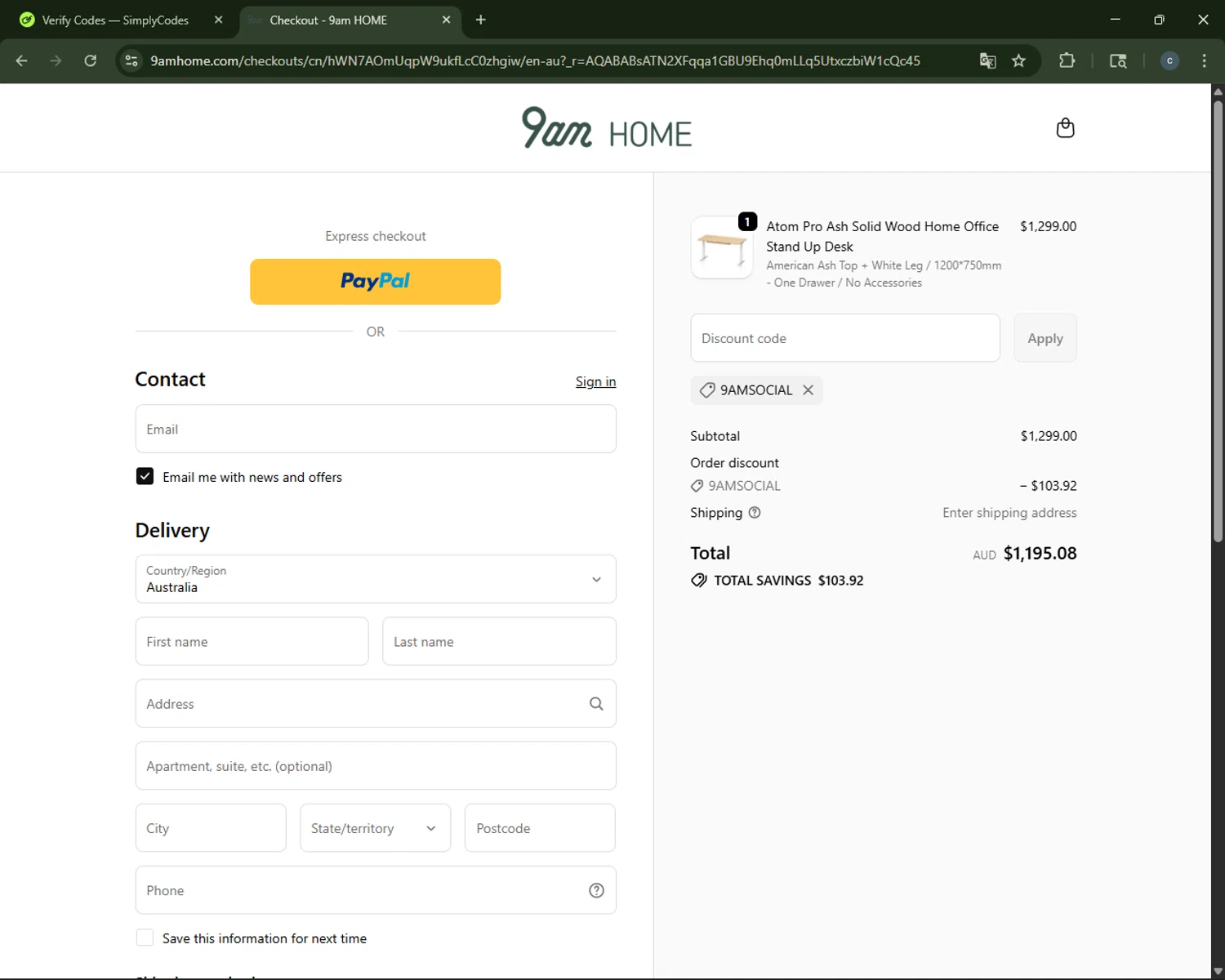Viewport: 1225px width, 980px height.
Task: Bookmark this page with the star icon
Action: pyautogui.click(x=1018, y=60)
